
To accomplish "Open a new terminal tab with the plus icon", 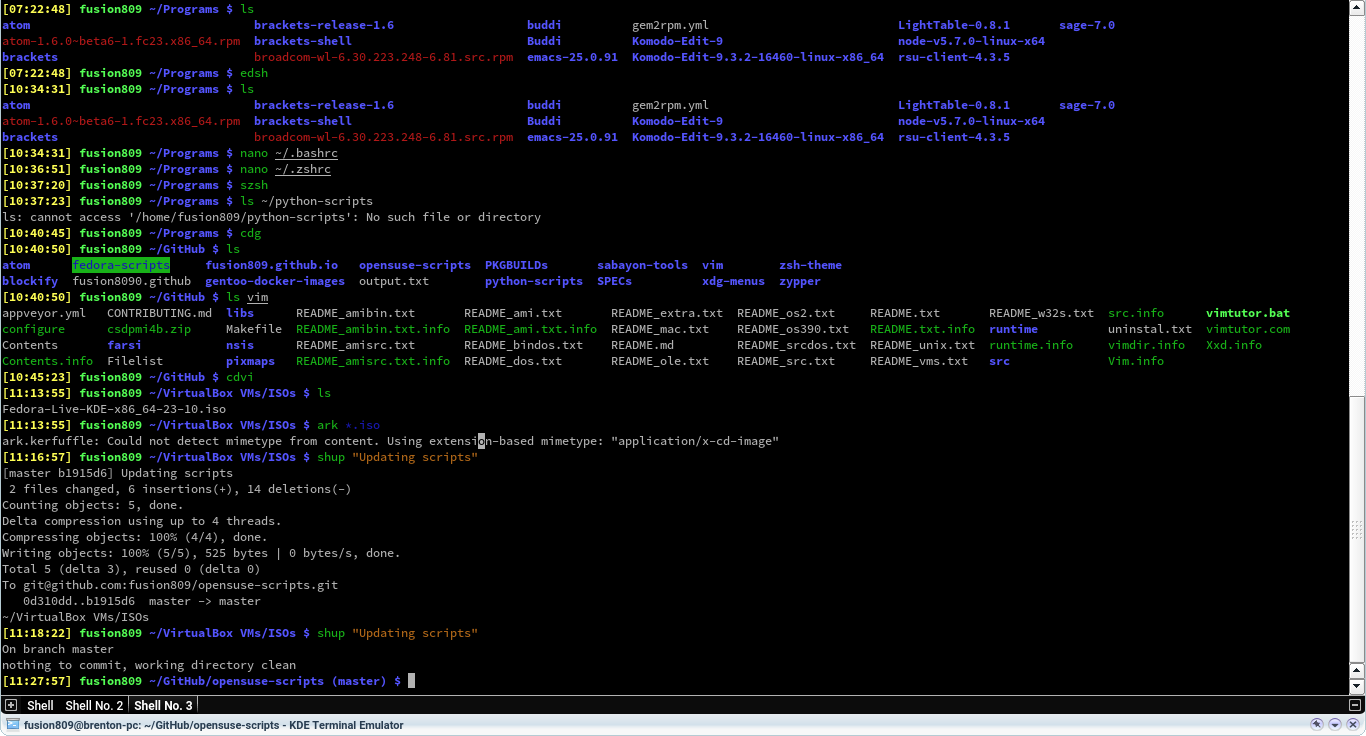I will 11,705.
